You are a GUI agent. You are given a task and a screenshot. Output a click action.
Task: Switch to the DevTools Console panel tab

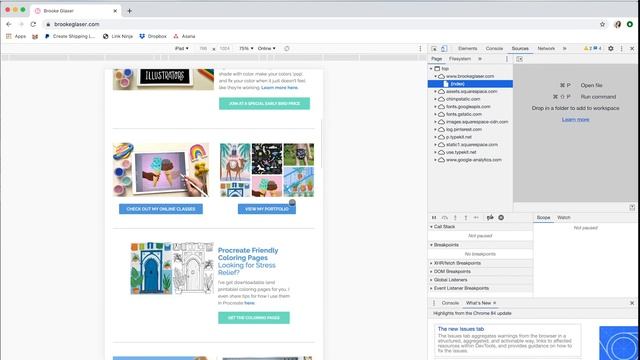(494, 48)
